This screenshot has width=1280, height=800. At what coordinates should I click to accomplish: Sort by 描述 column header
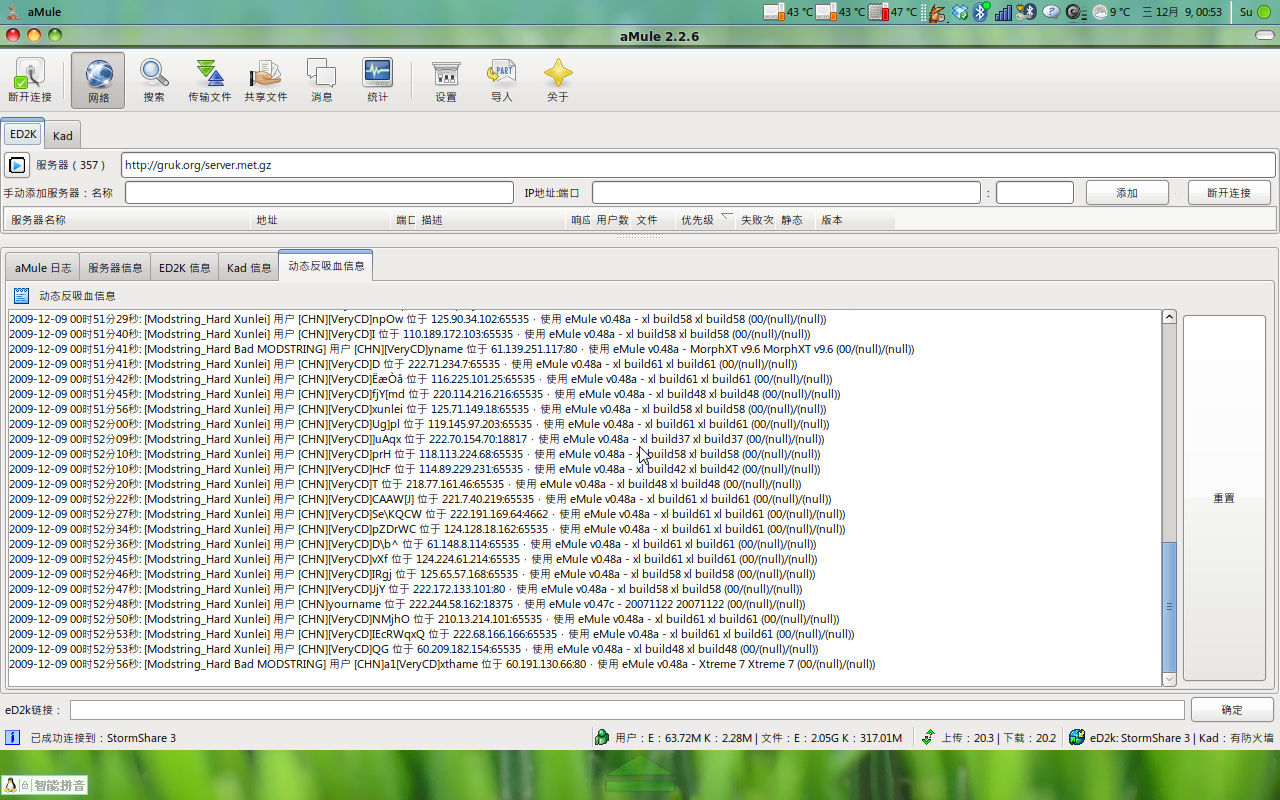(492, 220)
